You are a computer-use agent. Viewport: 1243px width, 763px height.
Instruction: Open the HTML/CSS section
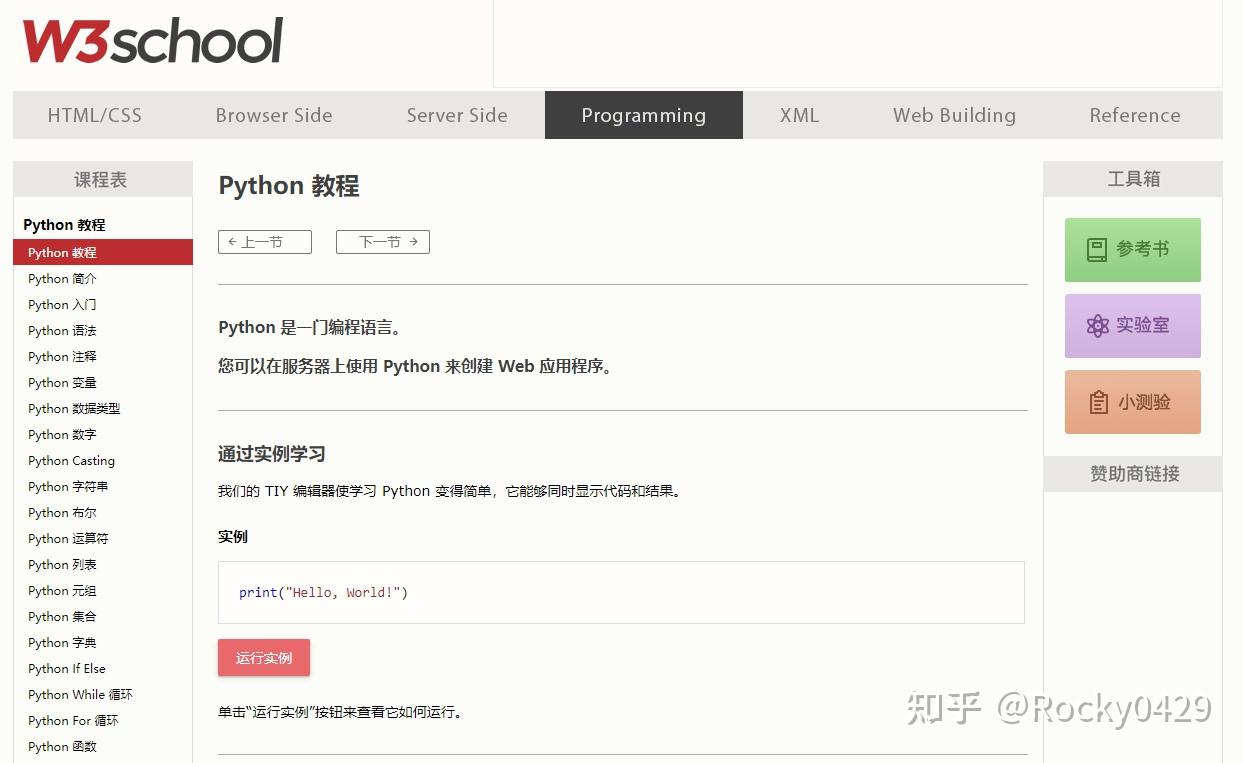point(94,115)
